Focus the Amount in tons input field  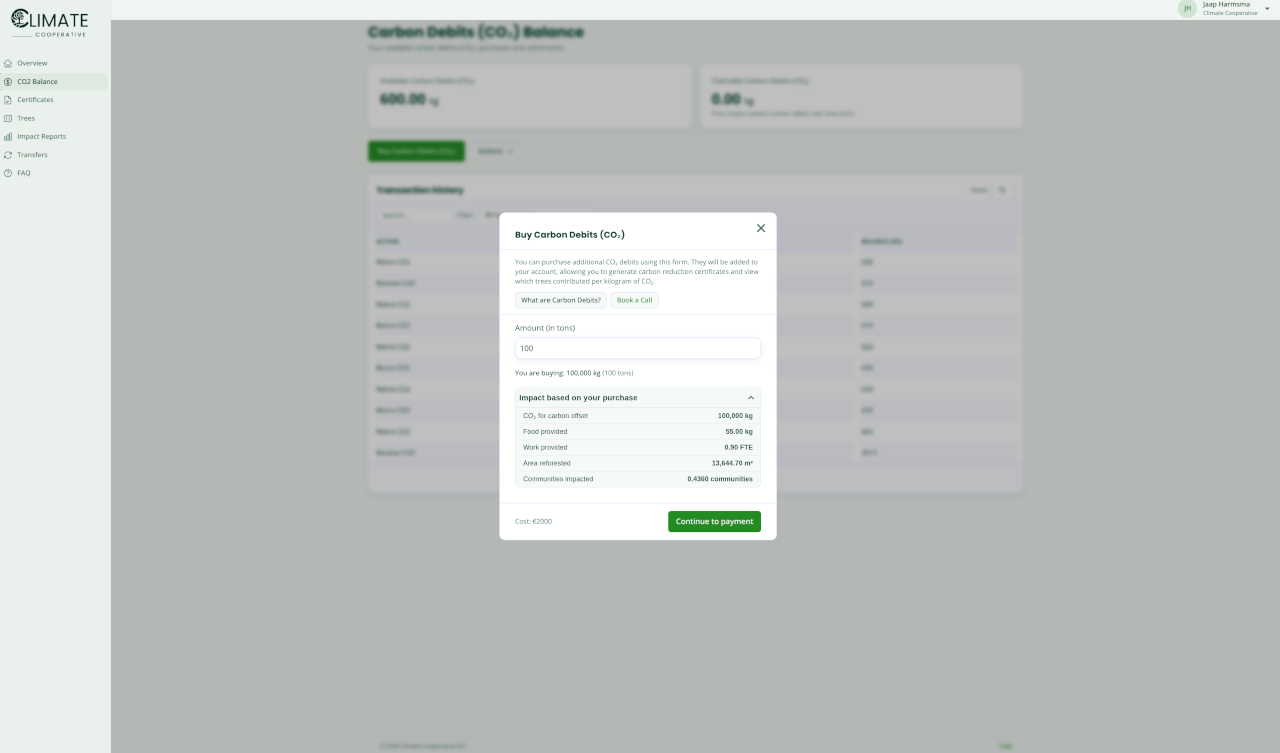pyautogui.click(x=637, y=348)
